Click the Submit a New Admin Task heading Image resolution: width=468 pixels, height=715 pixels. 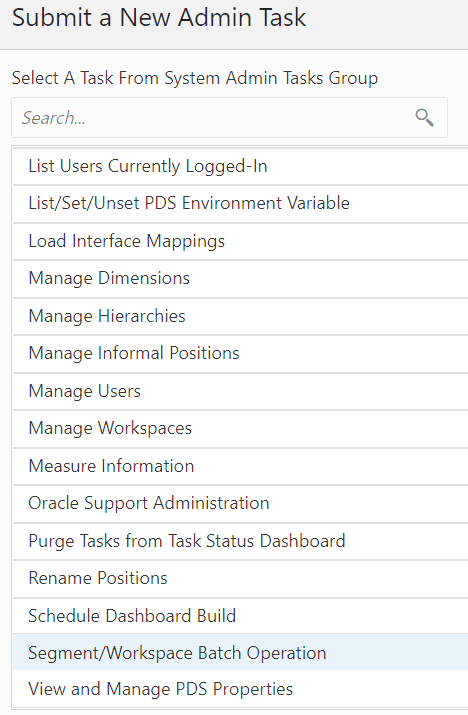[x=159, y=18]
